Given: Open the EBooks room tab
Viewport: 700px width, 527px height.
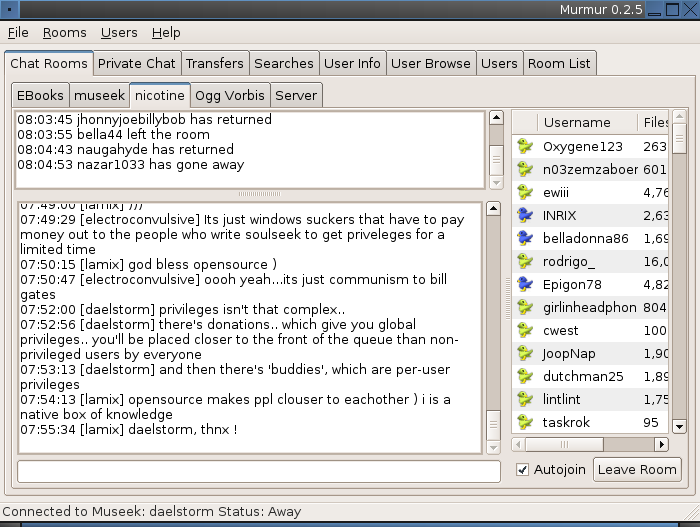Looking at the screenshot, I should (40, 95).
